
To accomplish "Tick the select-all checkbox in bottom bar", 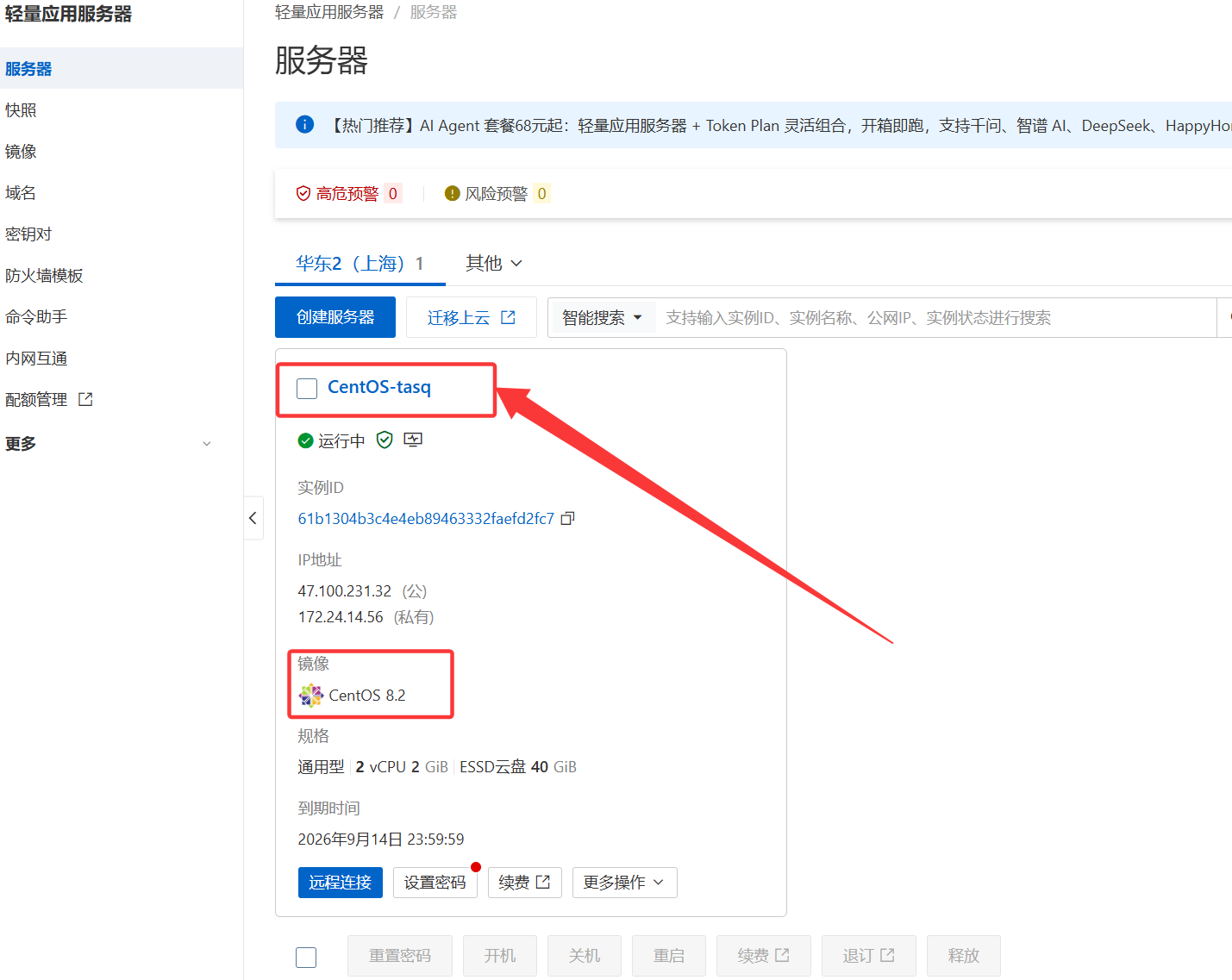I will pyautogui.click(x=306, y=957).
